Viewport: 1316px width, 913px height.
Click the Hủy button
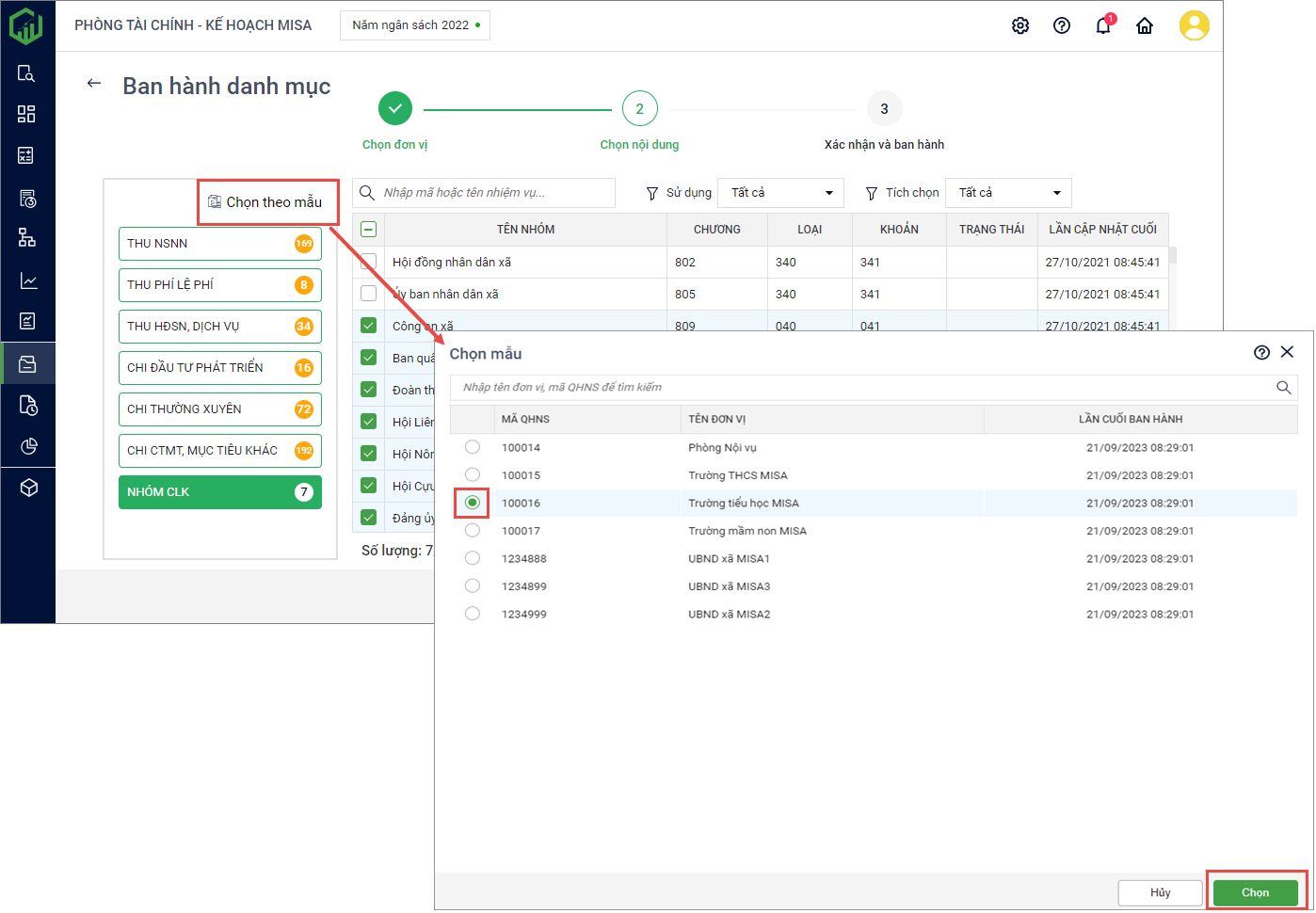click(x=1160, y=892)
